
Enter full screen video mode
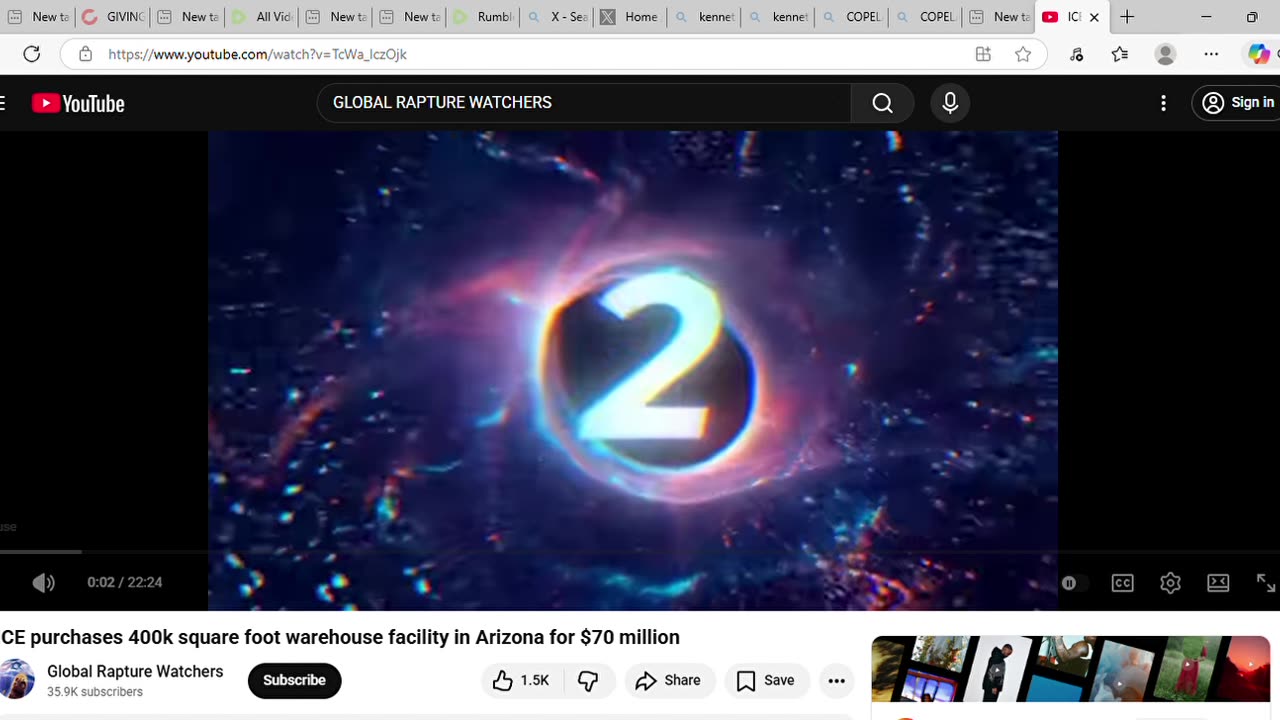click(1265, 583)
